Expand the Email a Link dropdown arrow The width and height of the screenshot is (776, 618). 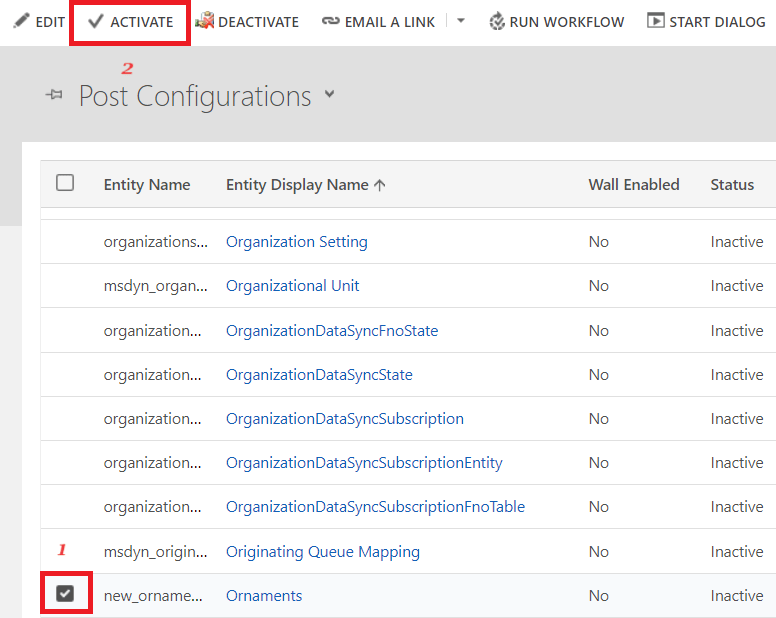[460, 21]
